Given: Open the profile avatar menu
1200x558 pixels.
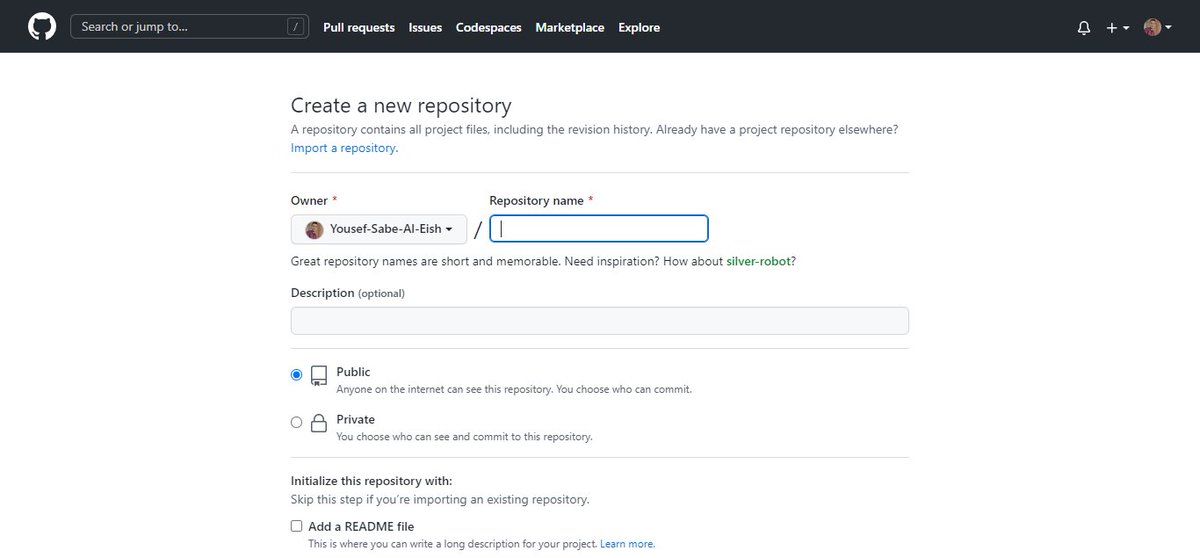Looking at the screenshot, I should tap(1155, 28).
